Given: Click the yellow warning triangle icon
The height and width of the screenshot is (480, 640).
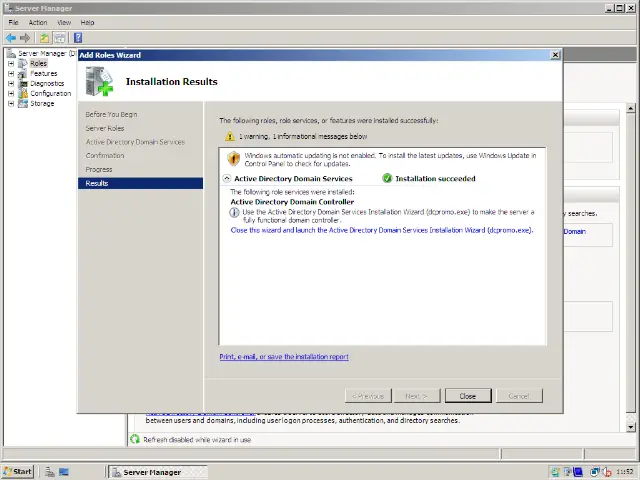Looking at the screenshot, I should click(x=230, y=136).
